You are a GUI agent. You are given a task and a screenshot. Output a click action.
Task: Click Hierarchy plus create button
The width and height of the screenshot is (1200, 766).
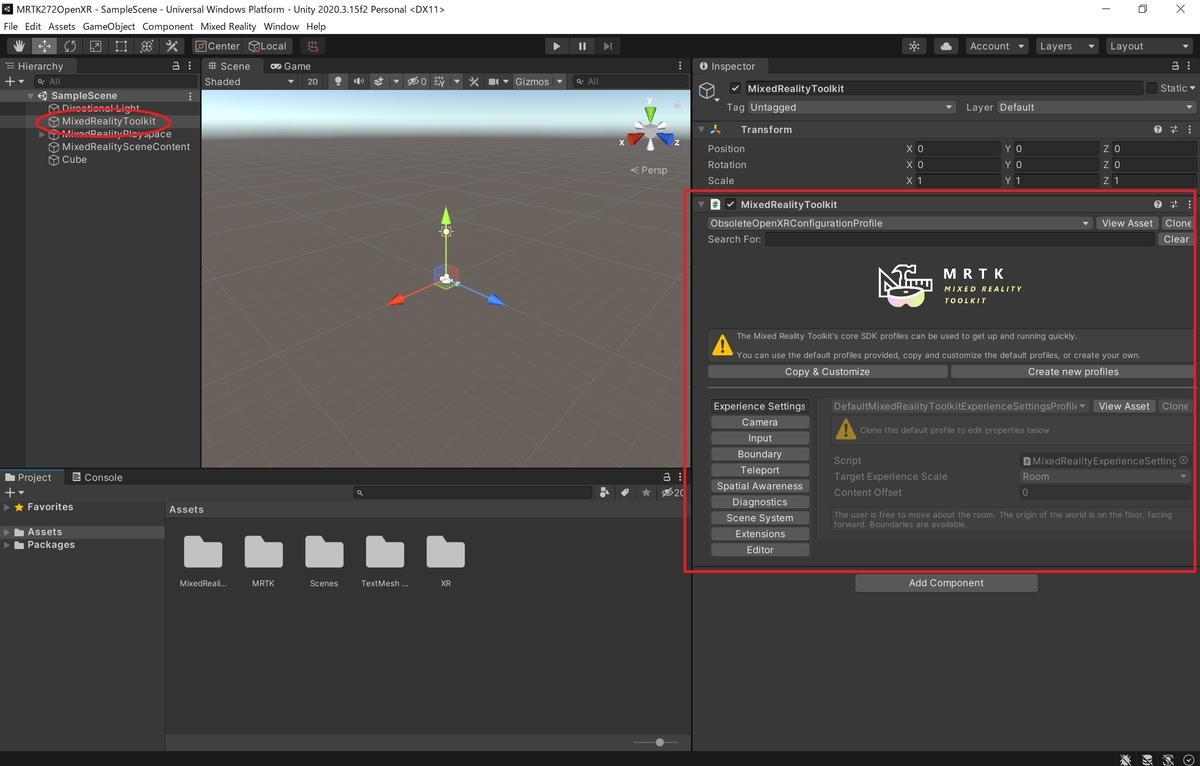click(13, 81)
